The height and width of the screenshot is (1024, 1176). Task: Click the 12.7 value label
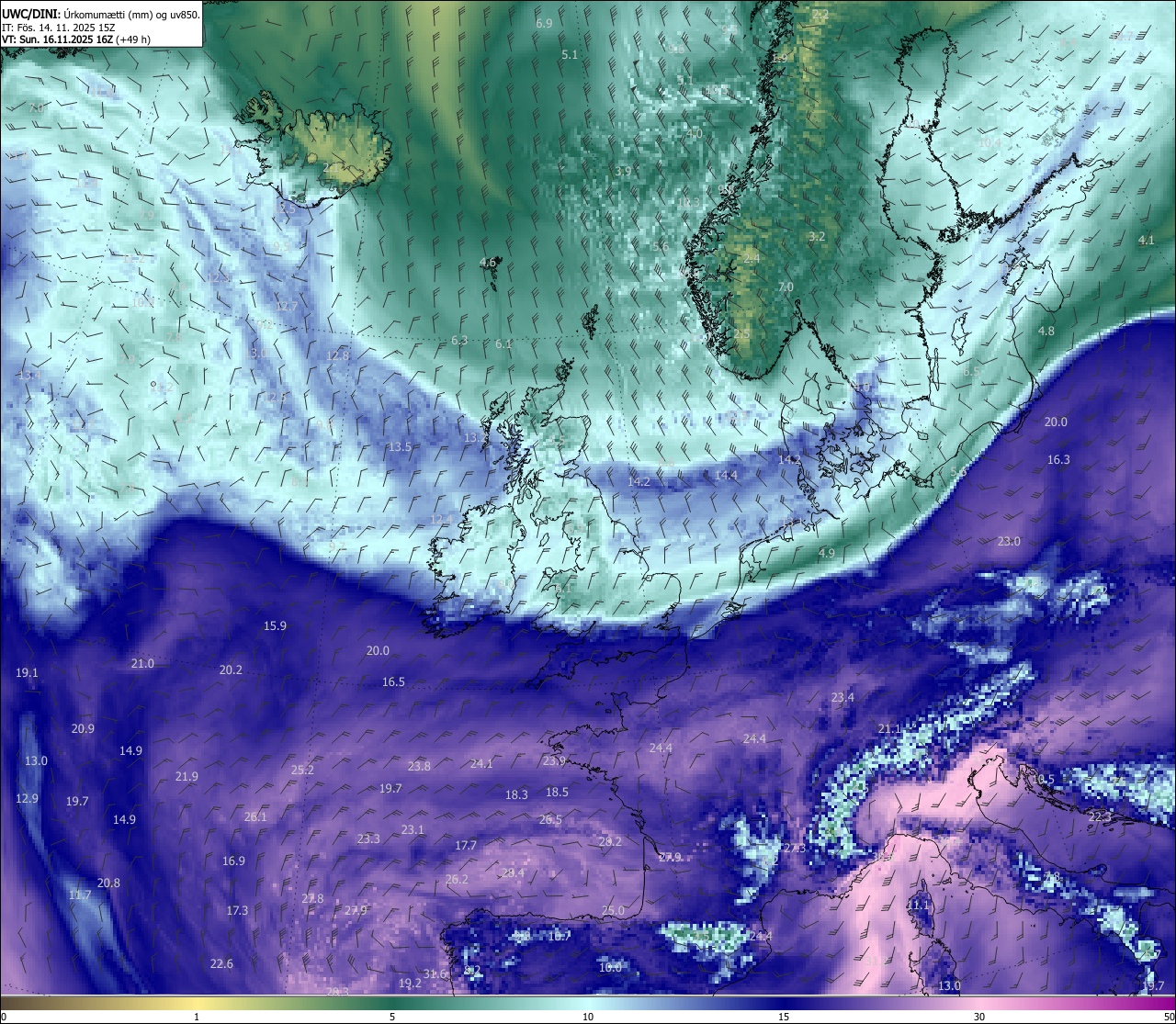pos(287,306)
